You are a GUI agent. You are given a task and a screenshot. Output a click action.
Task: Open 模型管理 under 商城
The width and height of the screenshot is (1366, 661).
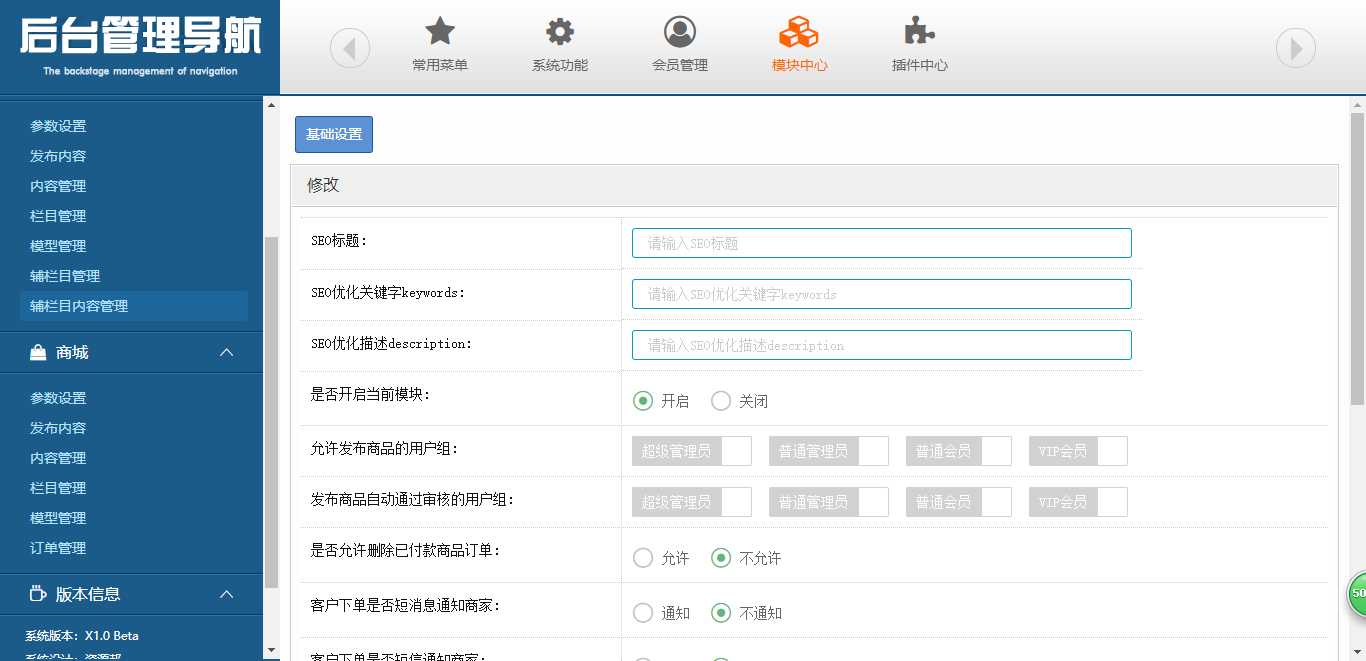pyautogui.click(x=58, y=518)
